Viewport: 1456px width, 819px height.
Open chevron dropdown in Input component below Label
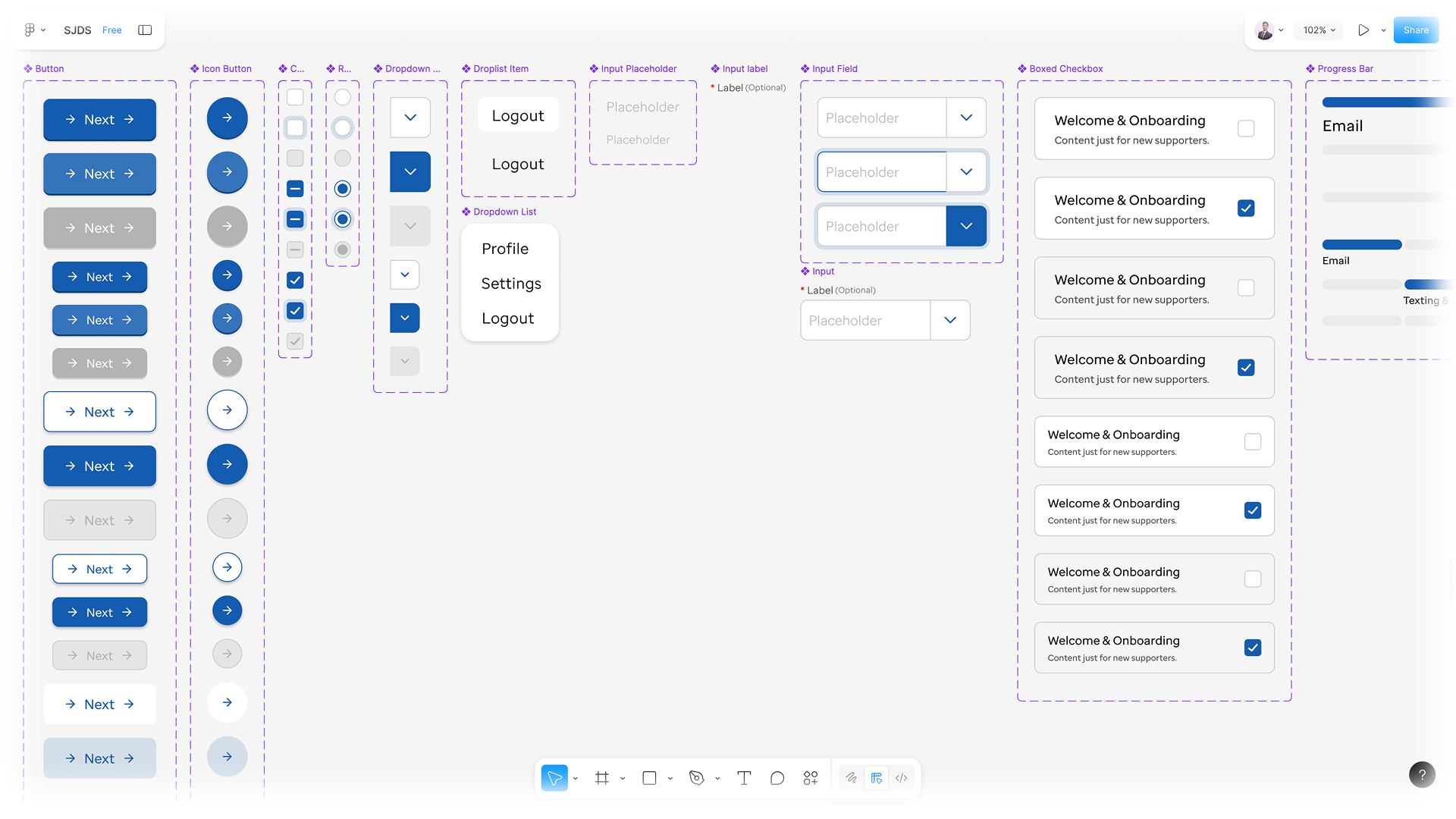950,321
